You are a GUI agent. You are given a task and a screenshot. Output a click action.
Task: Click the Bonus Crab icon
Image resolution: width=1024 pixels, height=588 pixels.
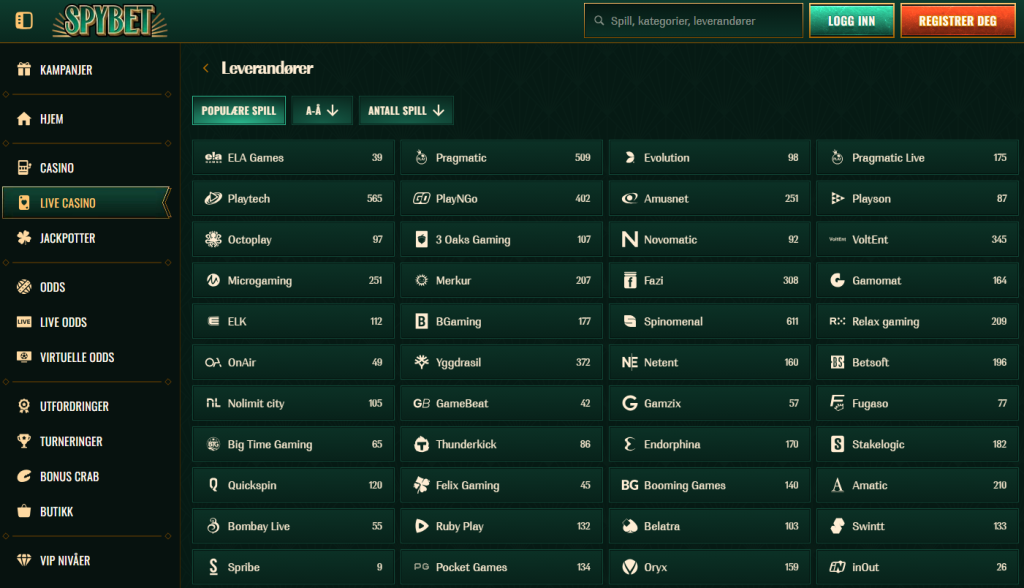[24, 476]
